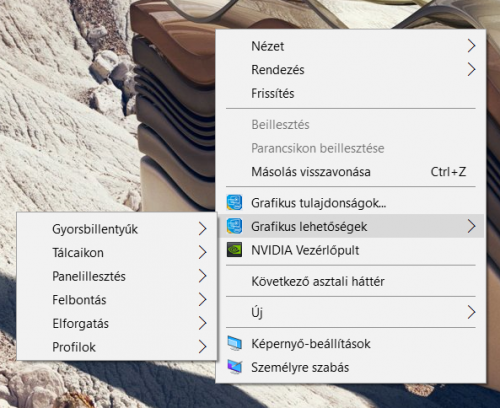This screenshot has height=408, width=500.
Task: Choose Következő asztali háttér
Action: click(351, 281)
